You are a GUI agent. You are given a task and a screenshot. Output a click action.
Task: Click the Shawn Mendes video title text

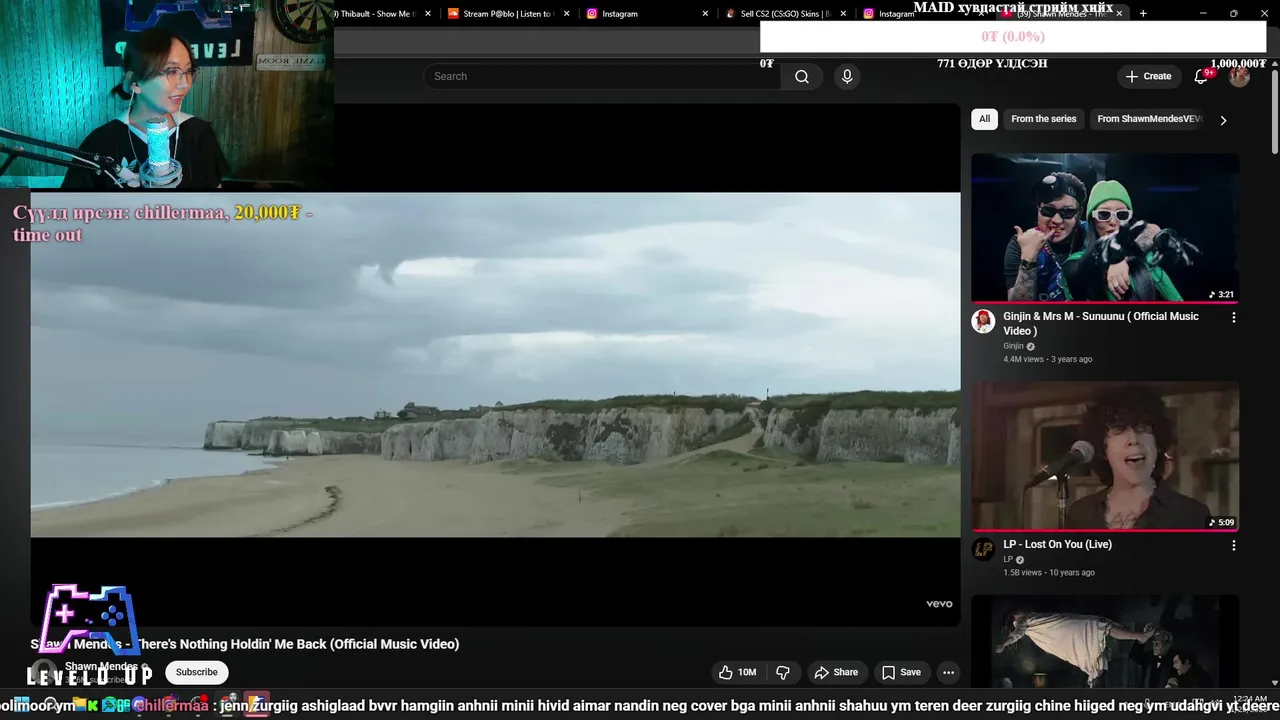(x=245, y=644)
